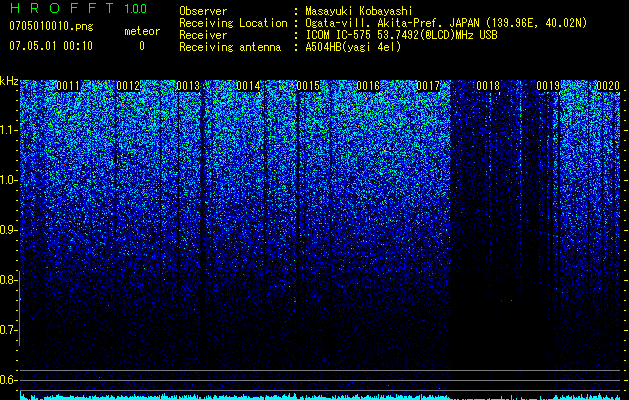Click the meteor count label

click(142, 32)
